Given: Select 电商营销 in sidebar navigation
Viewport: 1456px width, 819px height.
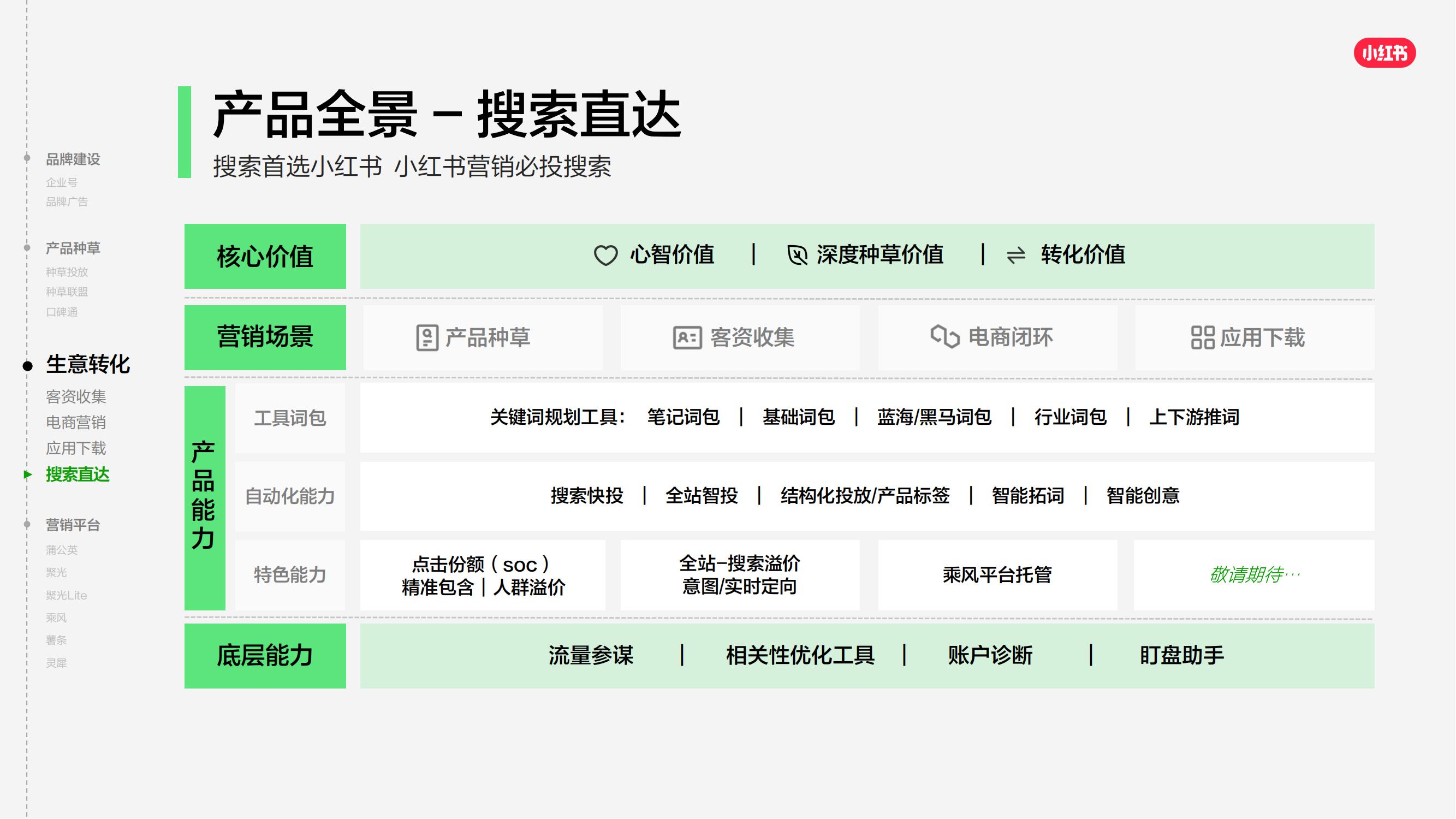Looking at the screenshot, I should tap(76, 423).
